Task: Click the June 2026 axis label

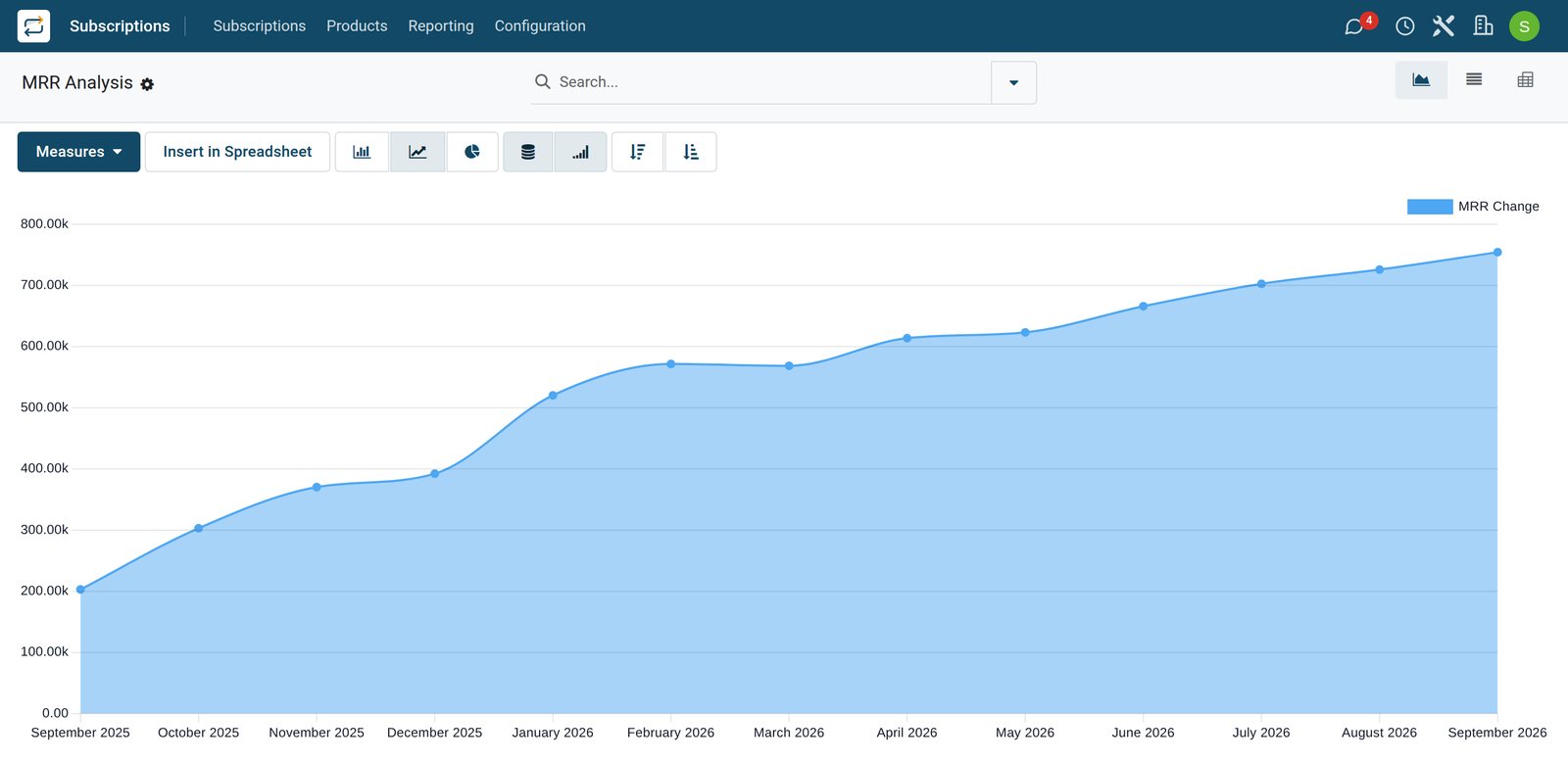Action: [1143, 733]
